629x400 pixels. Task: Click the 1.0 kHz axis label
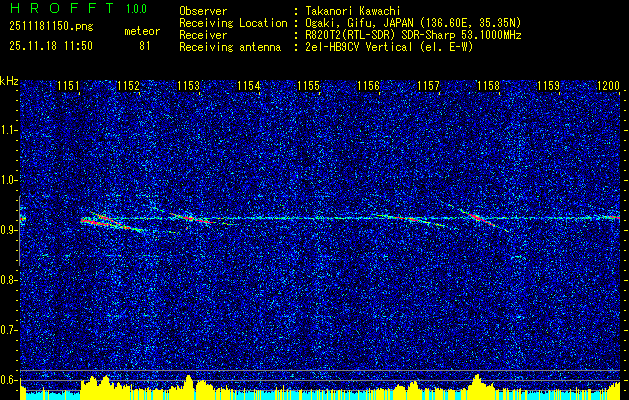point(8,180)
